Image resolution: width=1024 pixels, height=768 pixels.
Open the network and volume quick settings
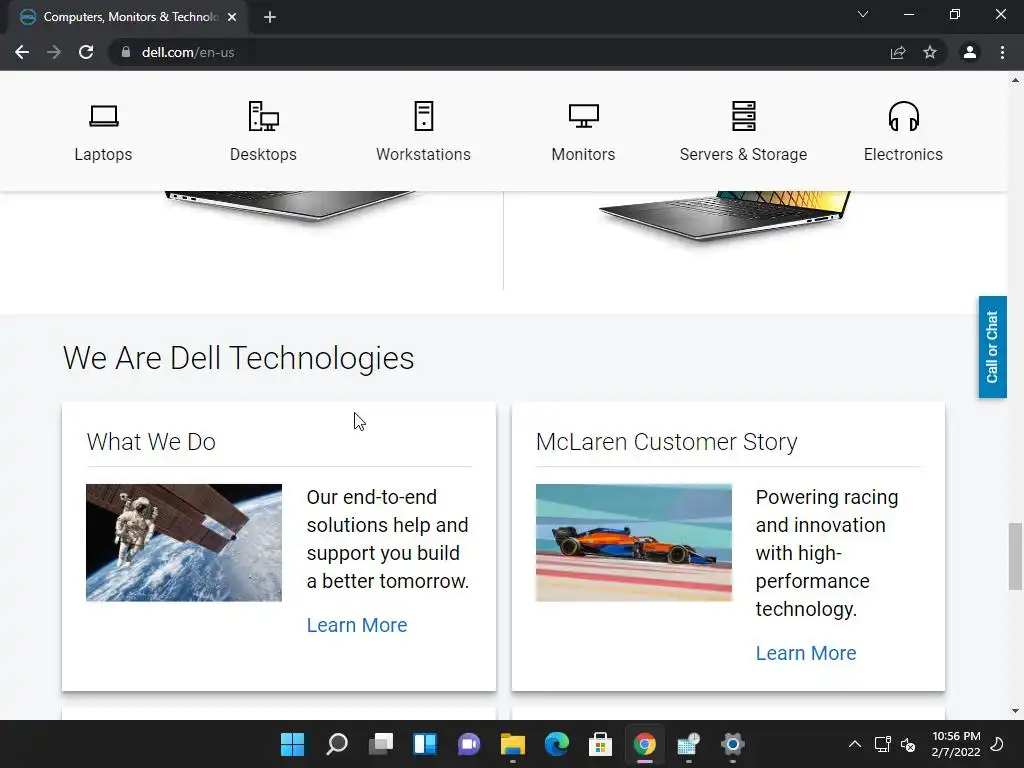[895, 744]
